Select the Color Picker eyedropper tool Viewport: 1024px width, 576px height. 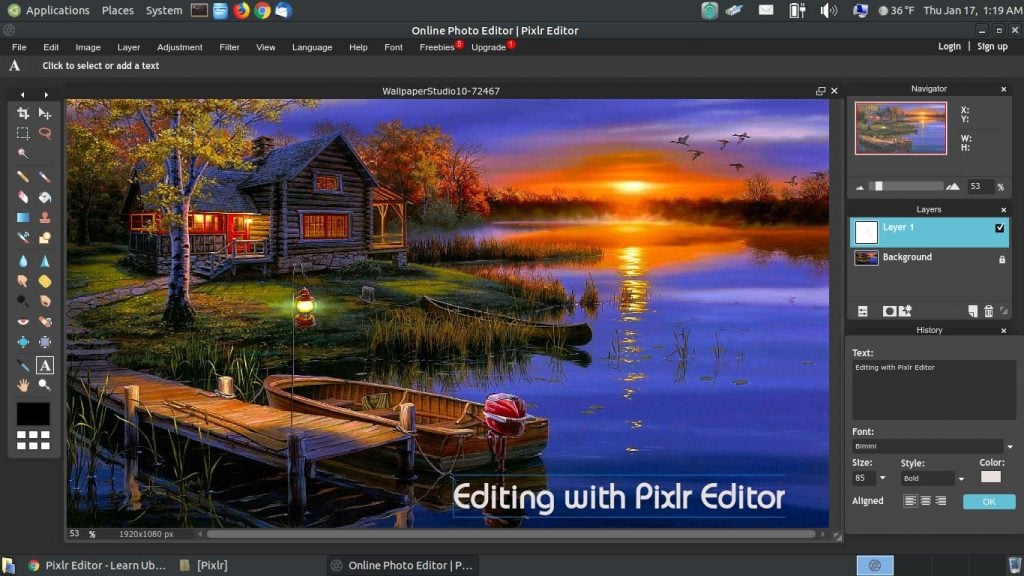[x=23, y=365]
